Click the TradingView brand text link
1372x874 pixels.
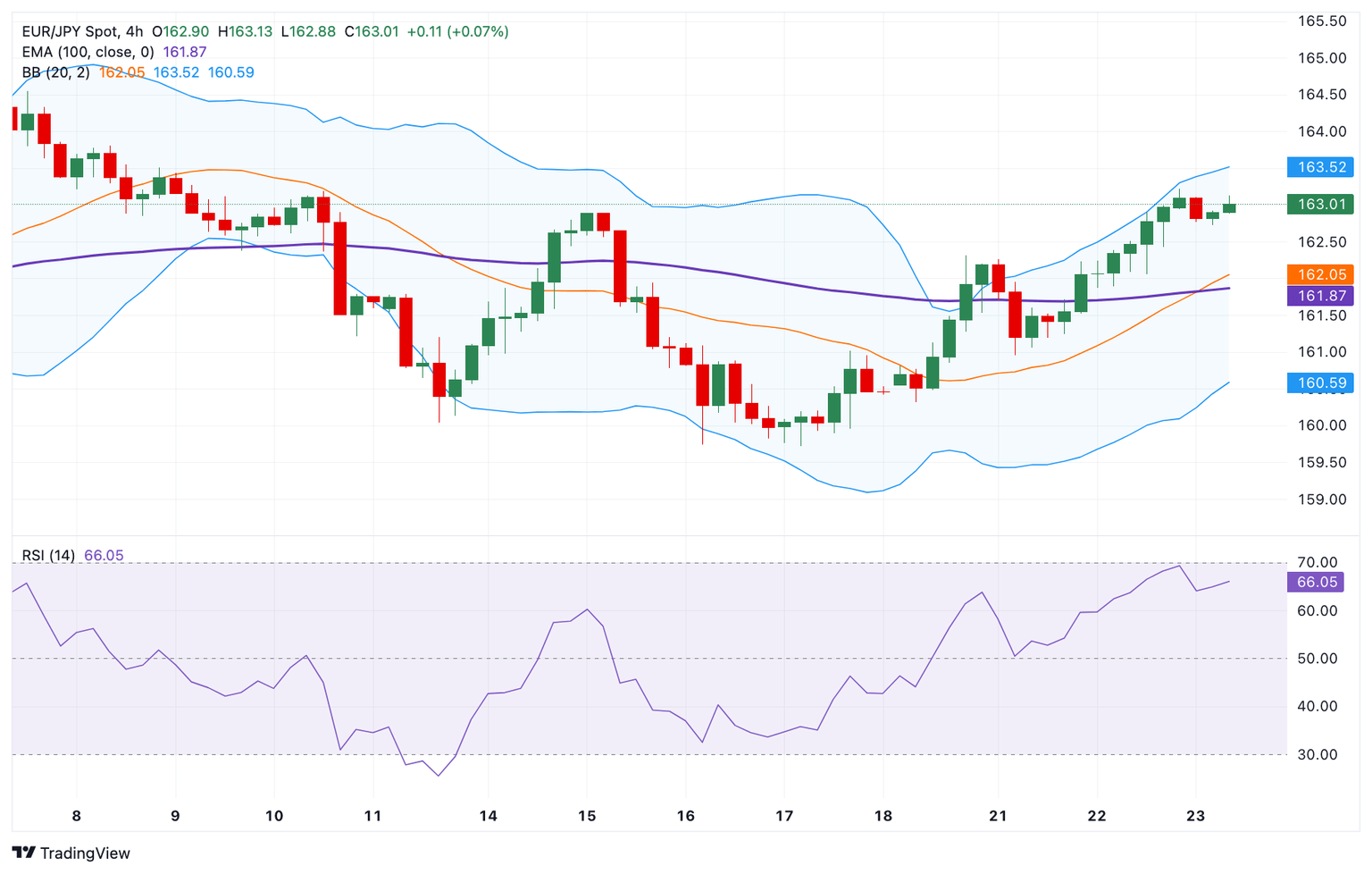pyautogui.click(x=85, y=853)
